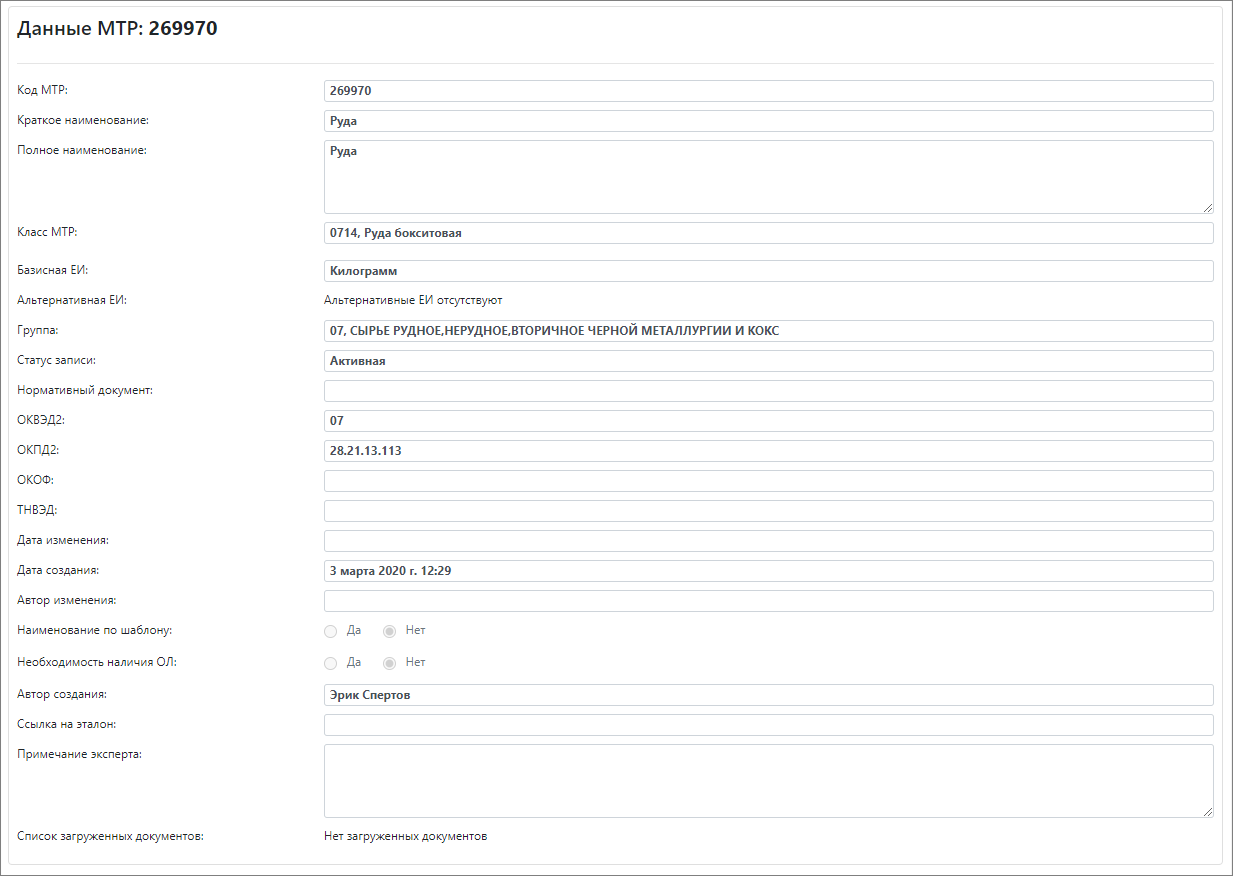Select the Статус записи field showing Активная

[768, 361]
